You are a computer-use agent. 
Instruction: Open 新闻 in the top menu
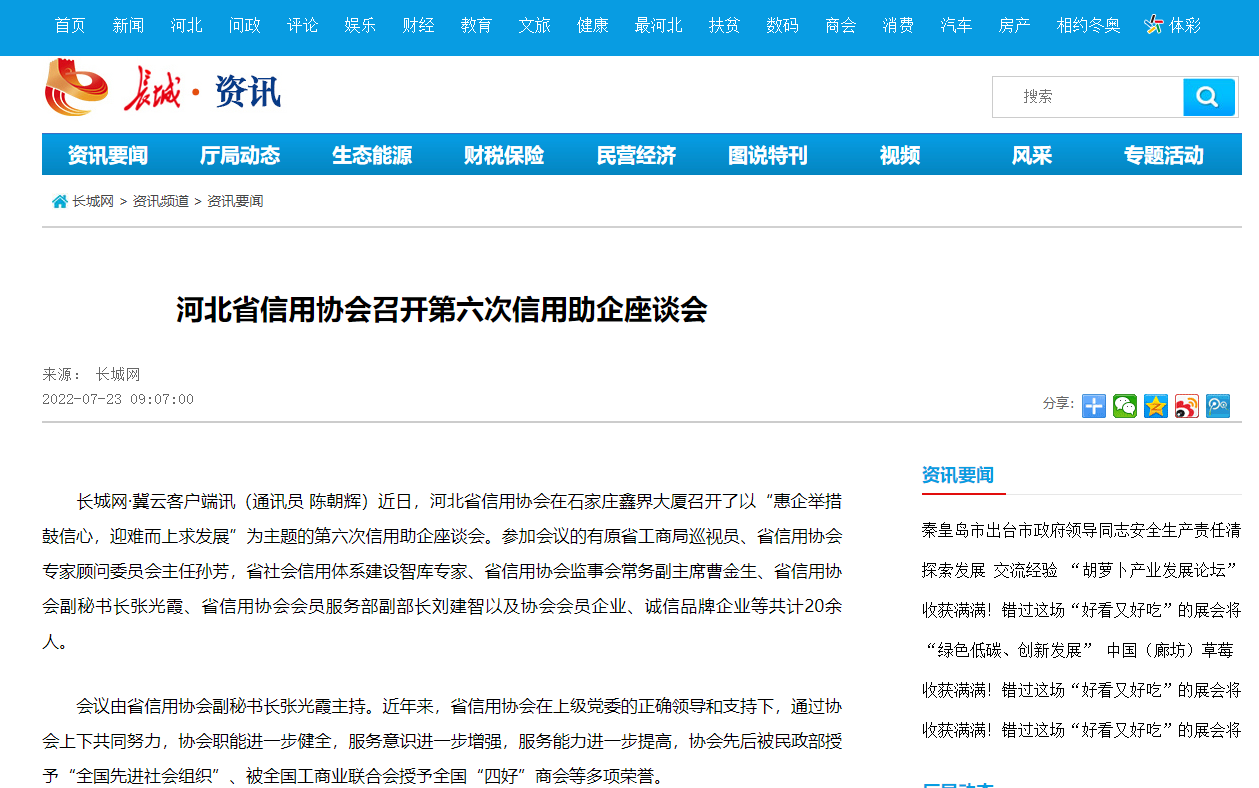coord(128,26)
